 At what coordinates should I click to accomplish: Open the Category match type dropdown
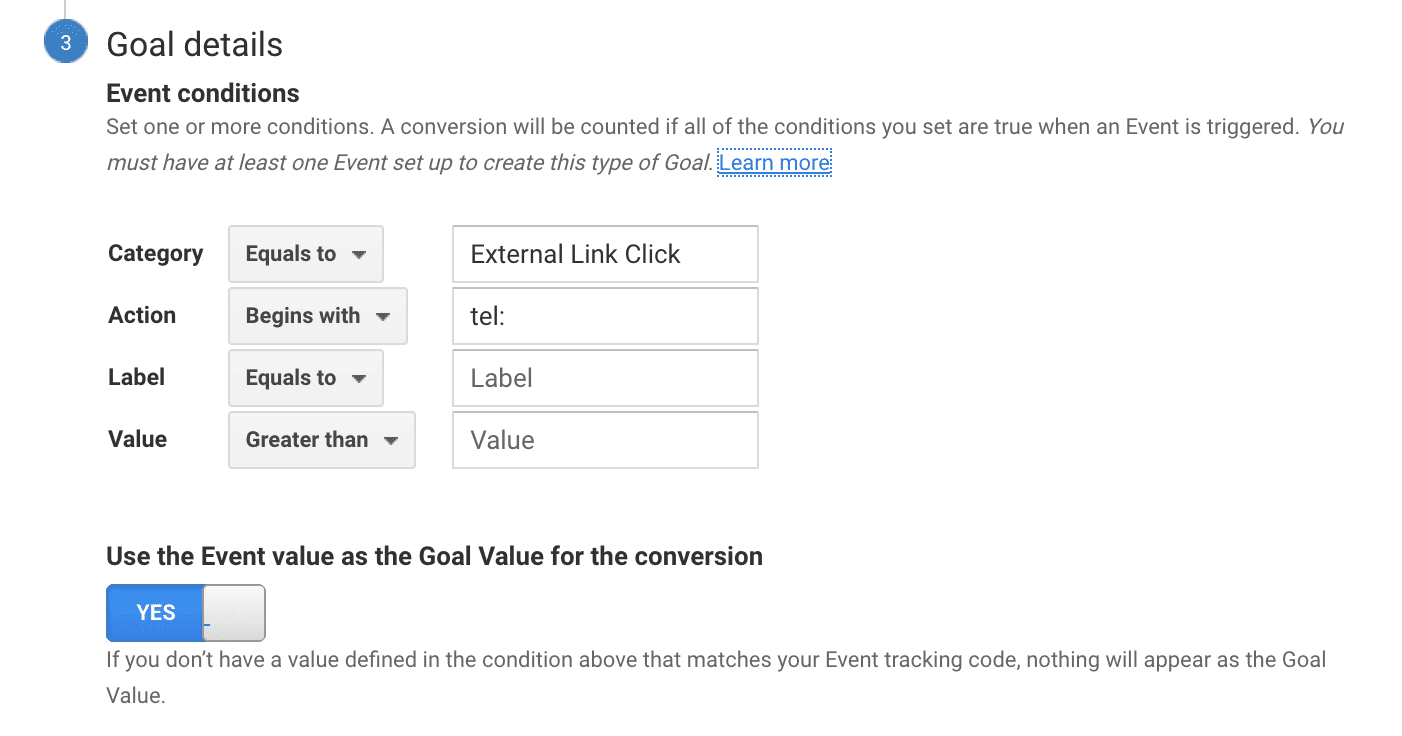(x=306, y=254)
